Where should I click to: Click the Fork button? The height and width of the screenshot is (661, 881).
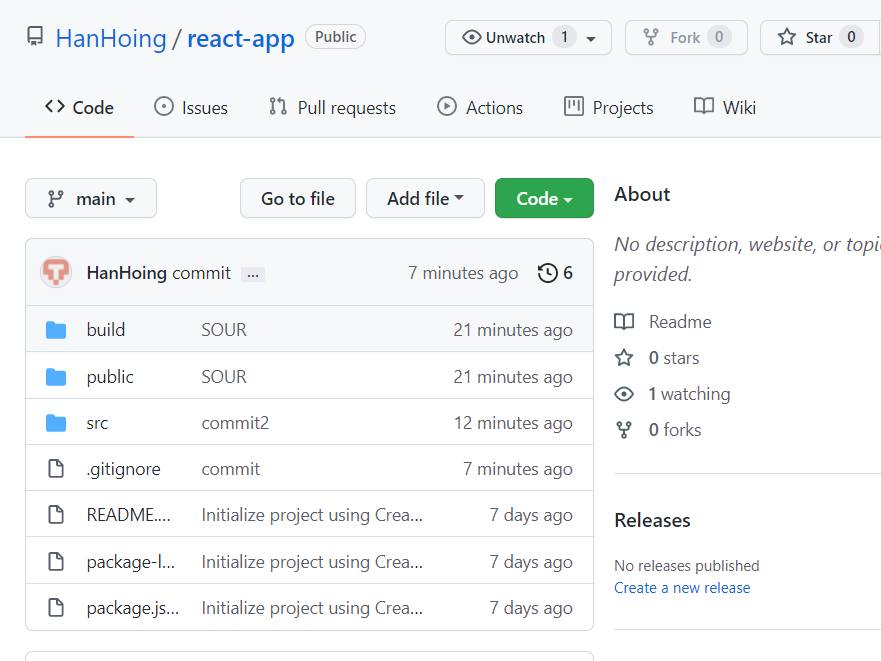(686, 38)
